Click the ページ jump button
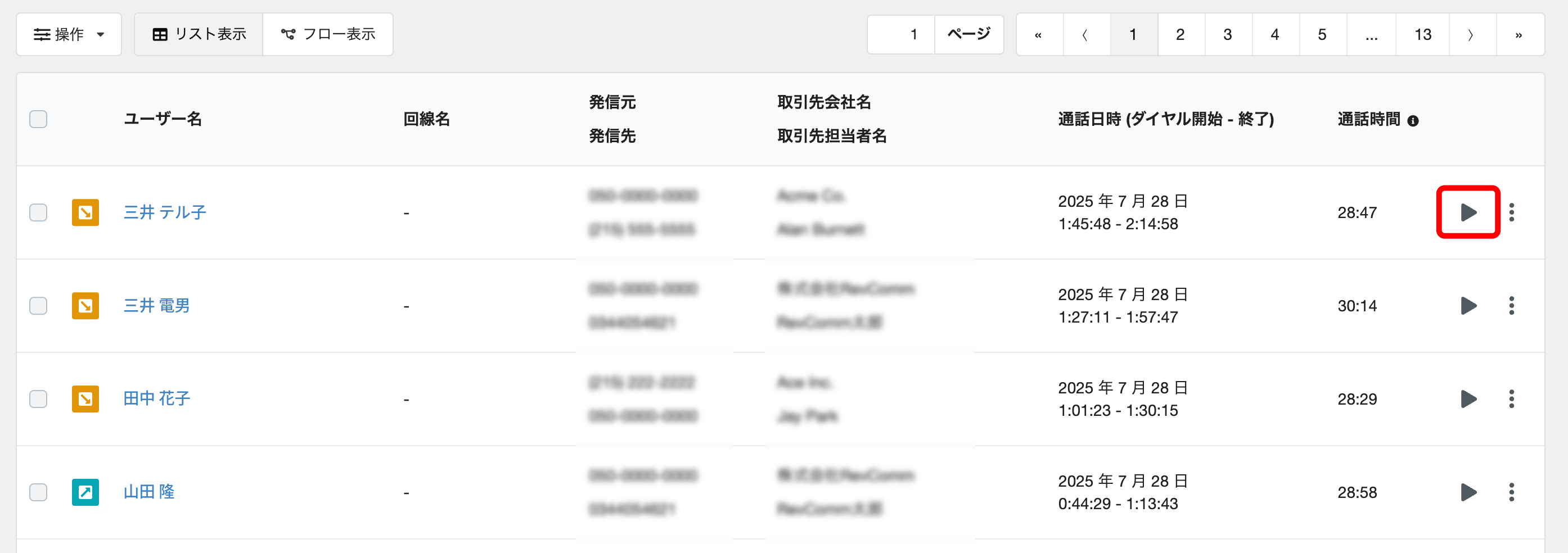Viewport: 1568px width, 553px height. click(x=969, y=34)
